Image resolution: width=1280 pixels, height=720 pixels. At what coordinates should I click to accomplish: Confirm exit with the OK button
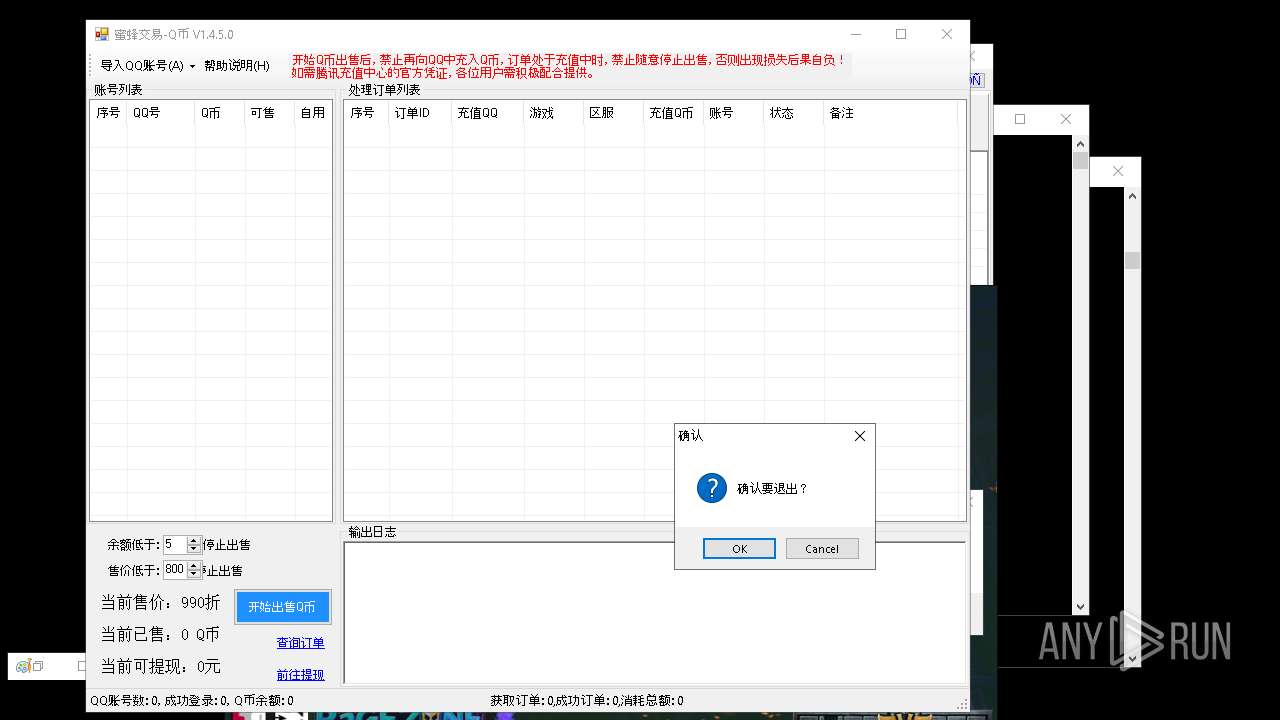pyautogui.click(x=739, y=548)
